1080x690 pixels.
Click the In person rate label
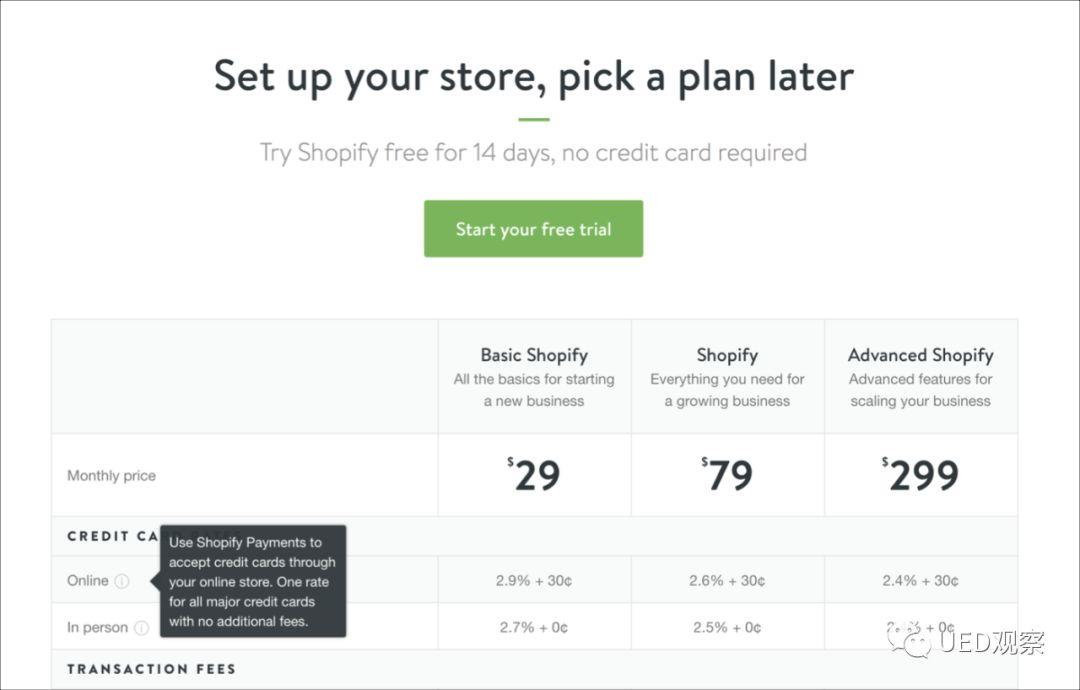[x=97, y=627]
